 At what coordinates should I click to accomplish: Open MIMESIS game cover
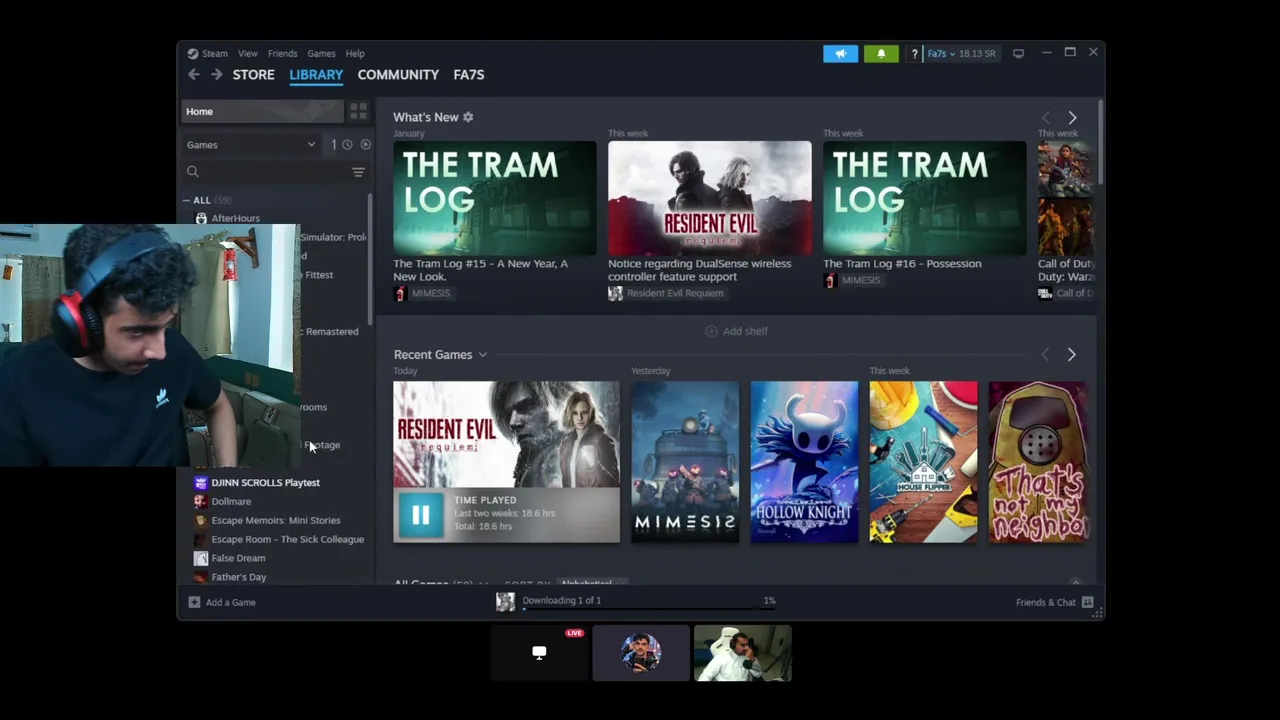pyautogui.click(x=685, y=462)
